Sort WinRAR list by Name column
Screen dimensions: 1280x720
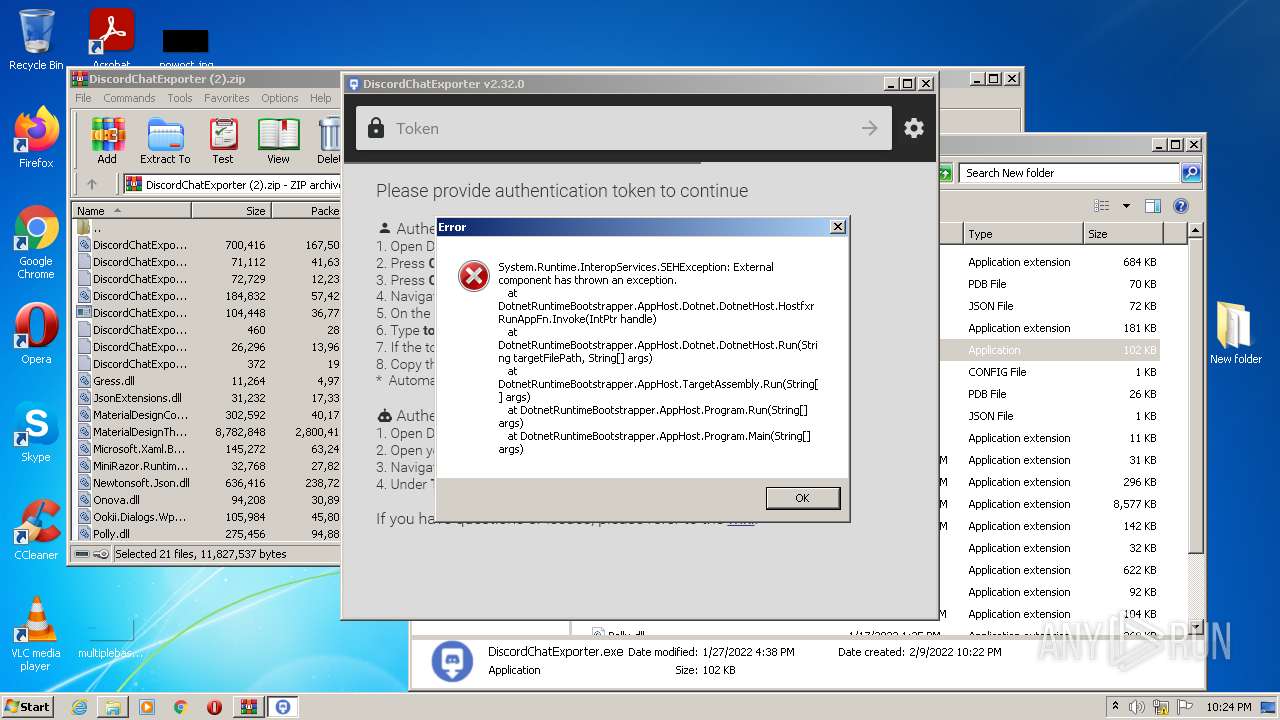pyautogui.click(x=131, y=211)
